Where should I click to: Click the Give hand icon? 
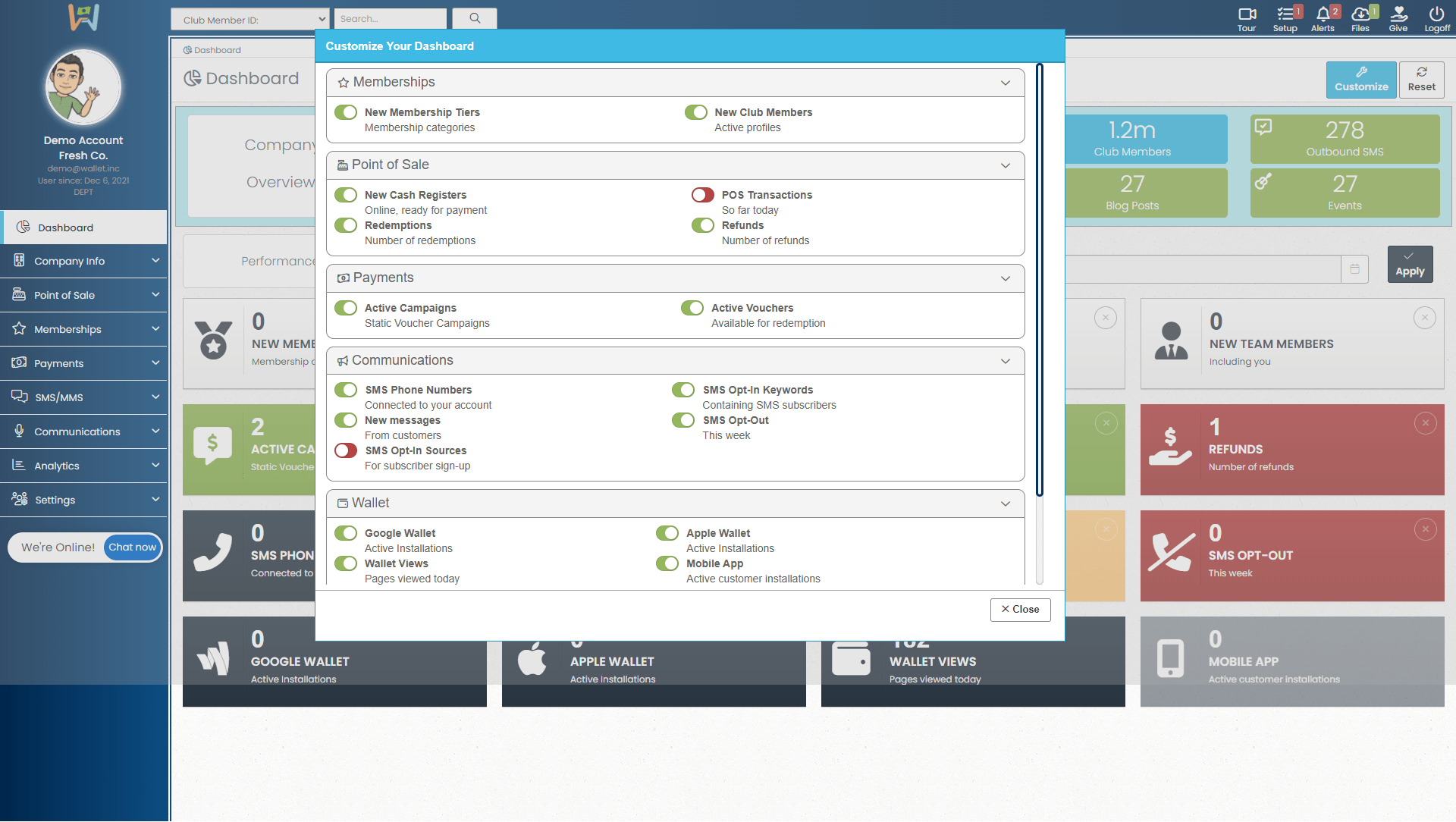[x=1398, y=18]
